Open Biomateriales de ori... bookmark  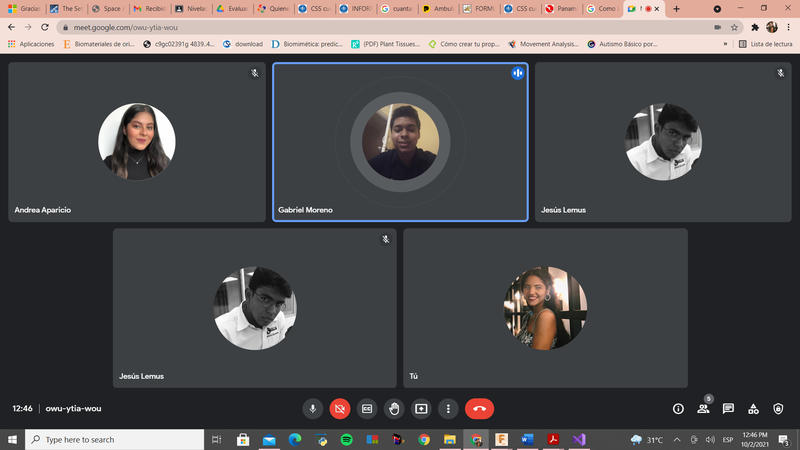[x=98, y=44]
